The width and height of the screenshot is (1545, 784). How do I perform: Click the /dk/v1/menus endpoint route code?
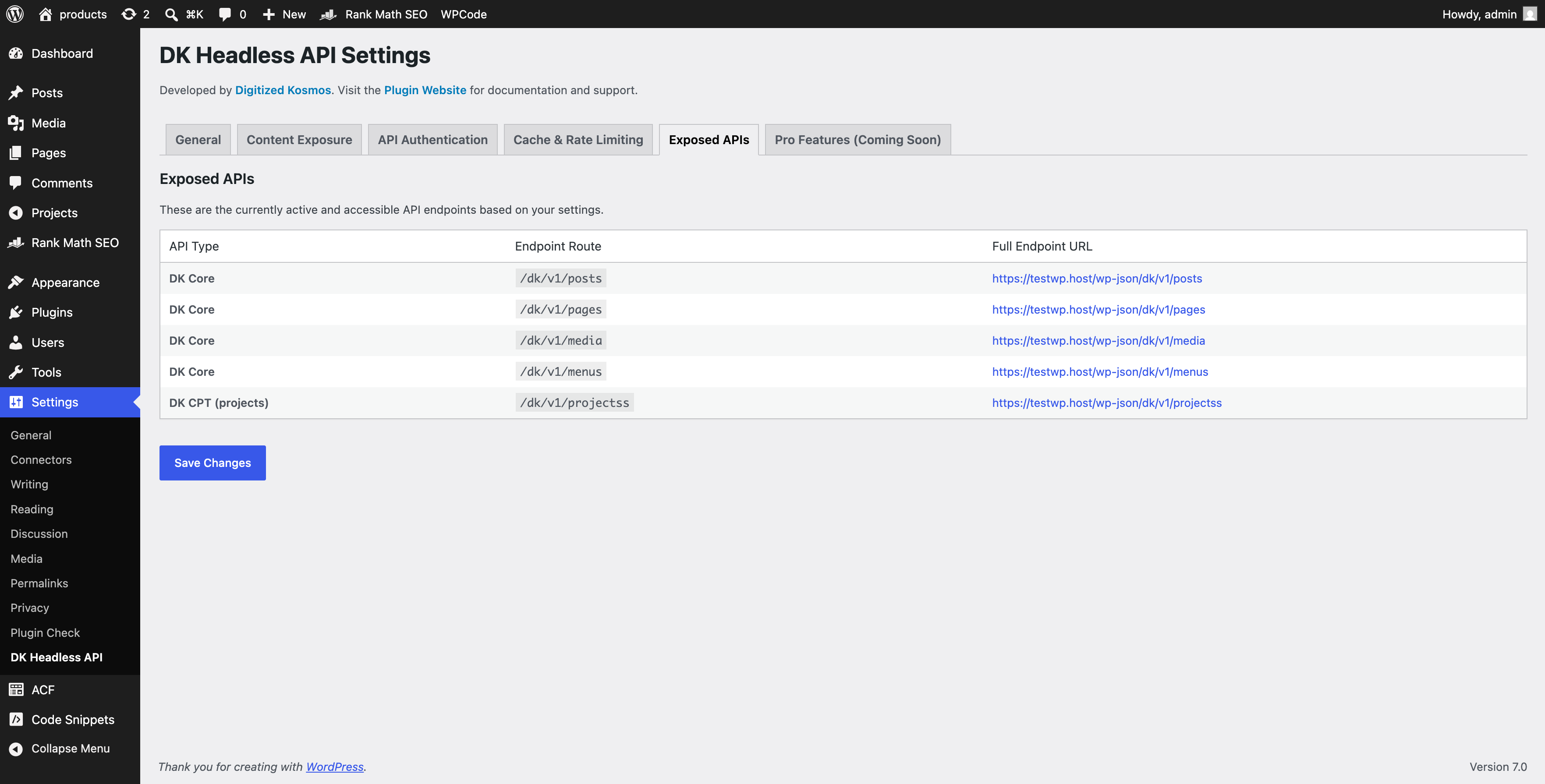(561, 371)
